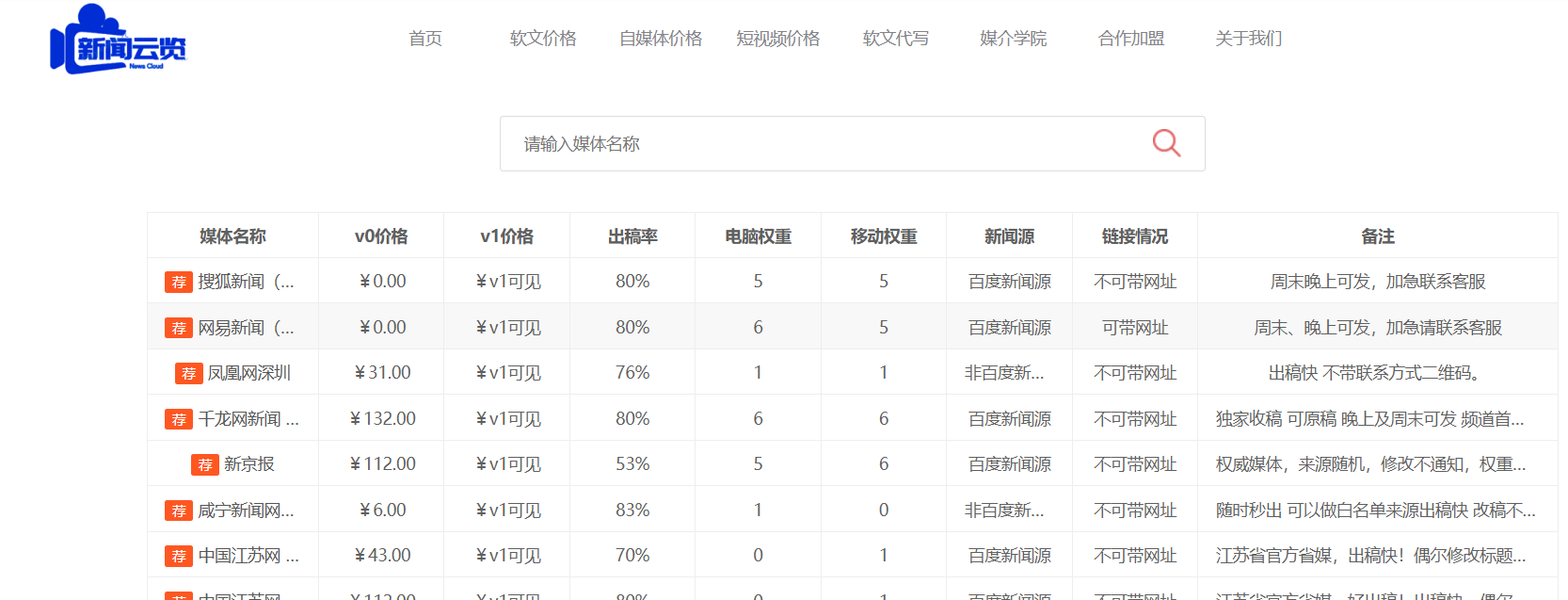Click the 媒体名称 column header

coord(232,236)
